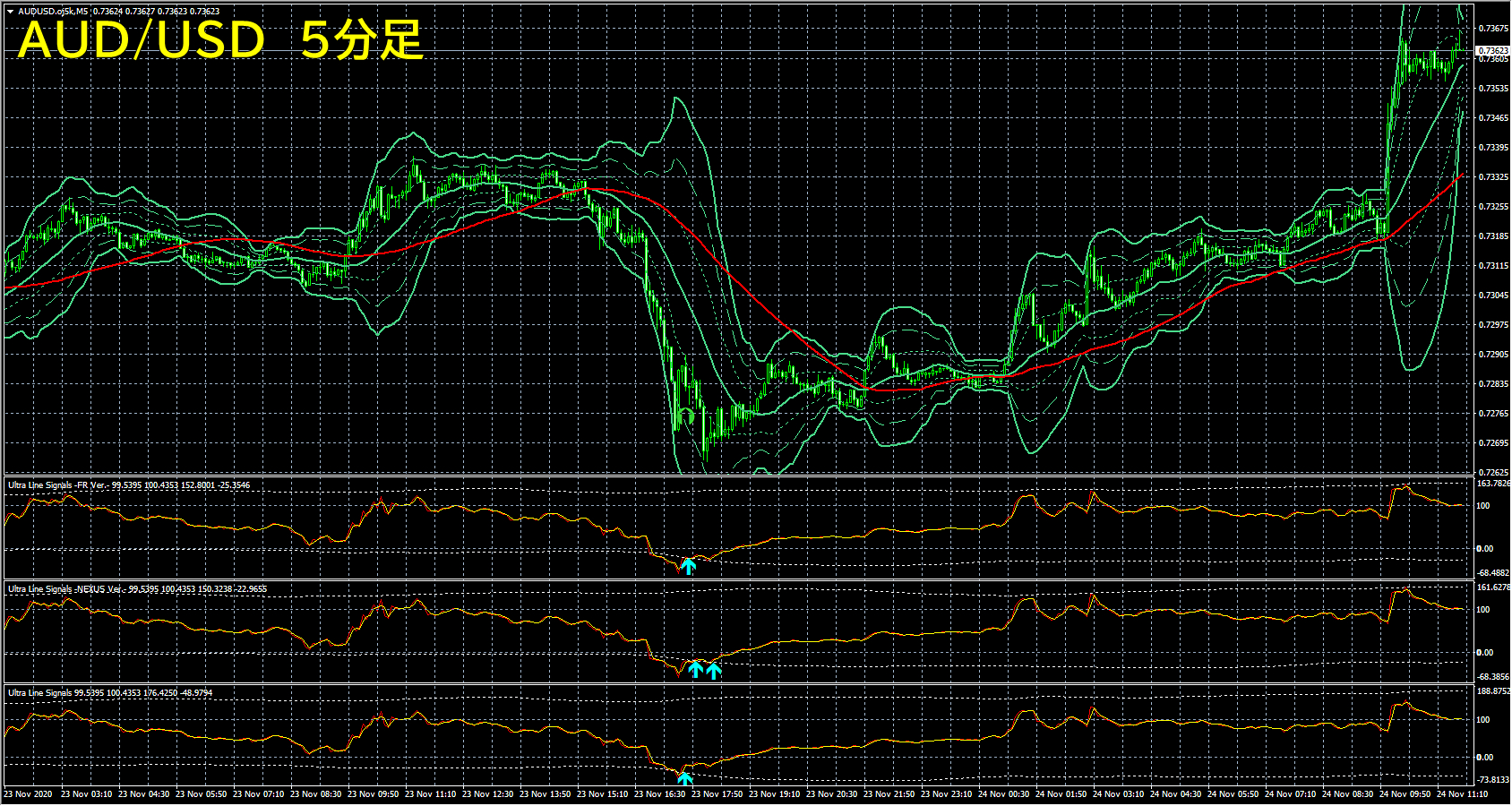The height and width of the screenshot is (806, 1512).
Task: Click price level 0.73535 on the axis
Action: 1493,89
